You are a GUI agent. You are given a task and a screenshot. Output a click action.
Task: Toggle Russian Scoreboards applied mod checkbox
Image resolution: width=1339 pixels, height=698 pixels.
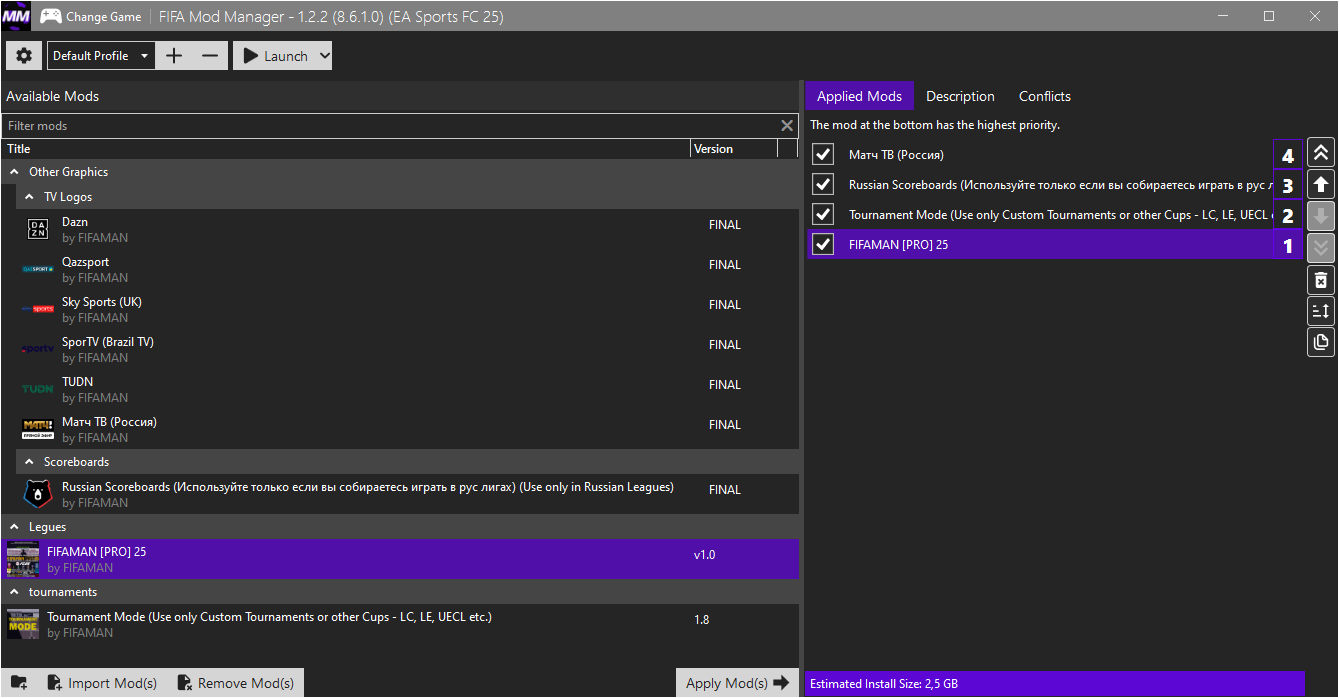click(x=823, y=184)
